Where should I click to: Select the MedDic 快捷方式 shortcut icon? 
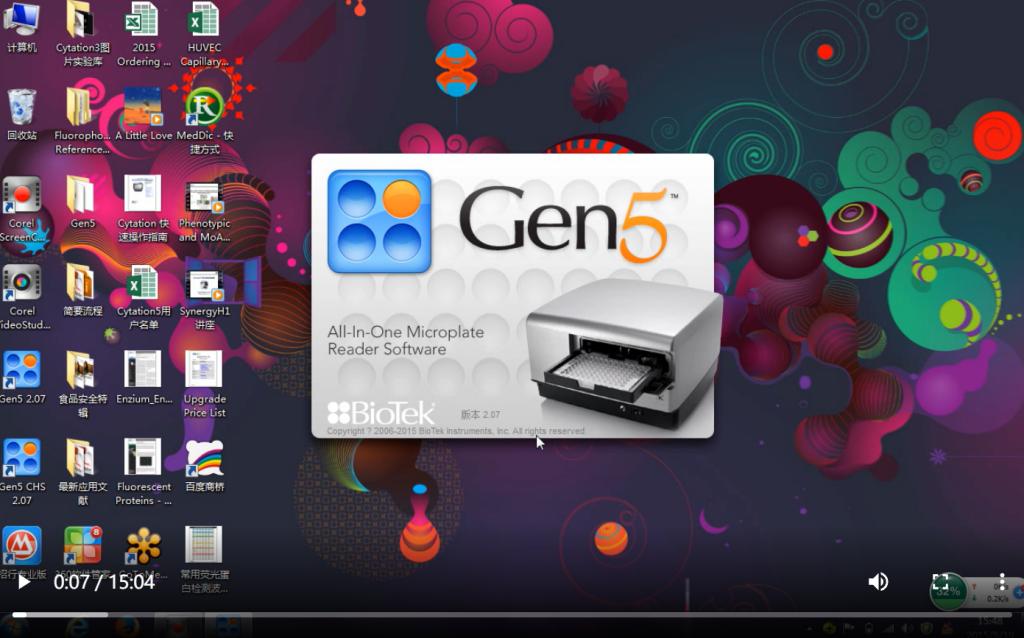point(205,121)
